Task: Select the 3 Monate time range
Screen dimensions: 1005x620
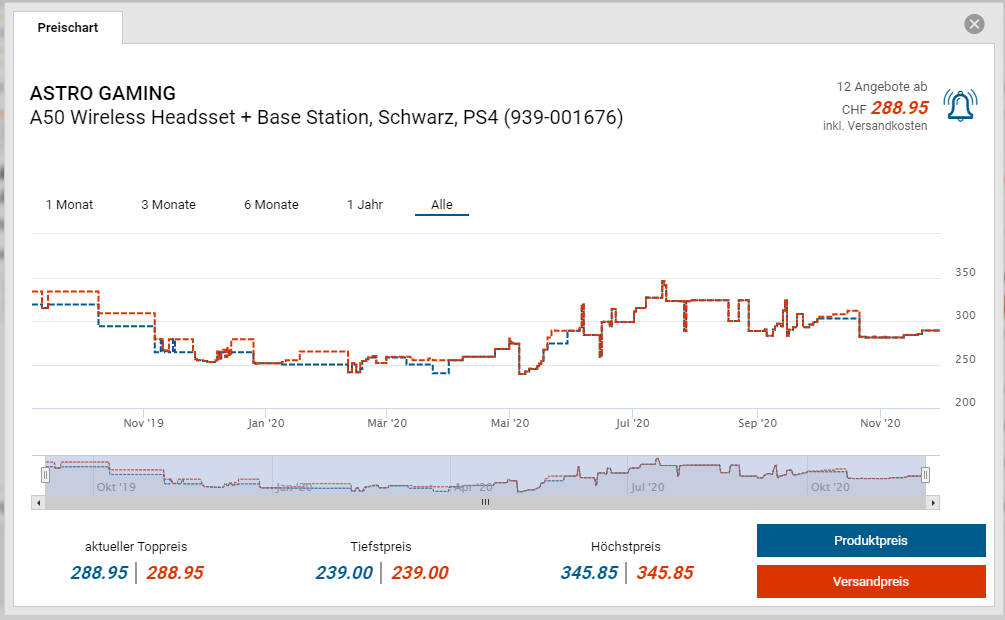Action: pos(168,205)
